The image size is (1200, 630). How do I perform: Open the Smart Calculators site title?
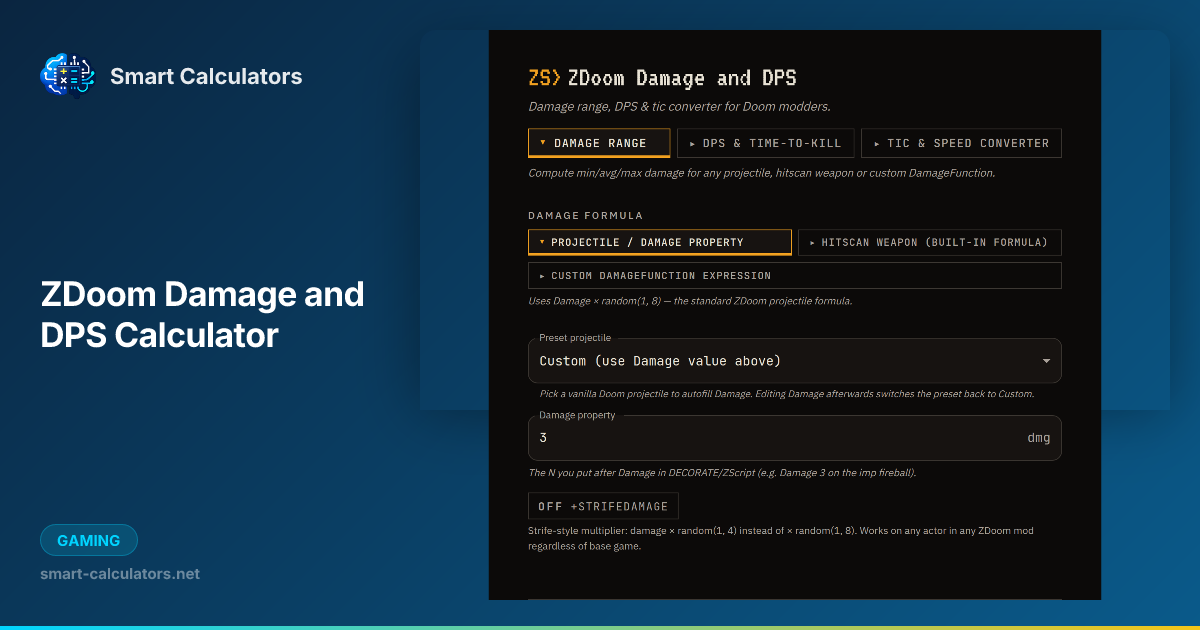click(206, 76)
